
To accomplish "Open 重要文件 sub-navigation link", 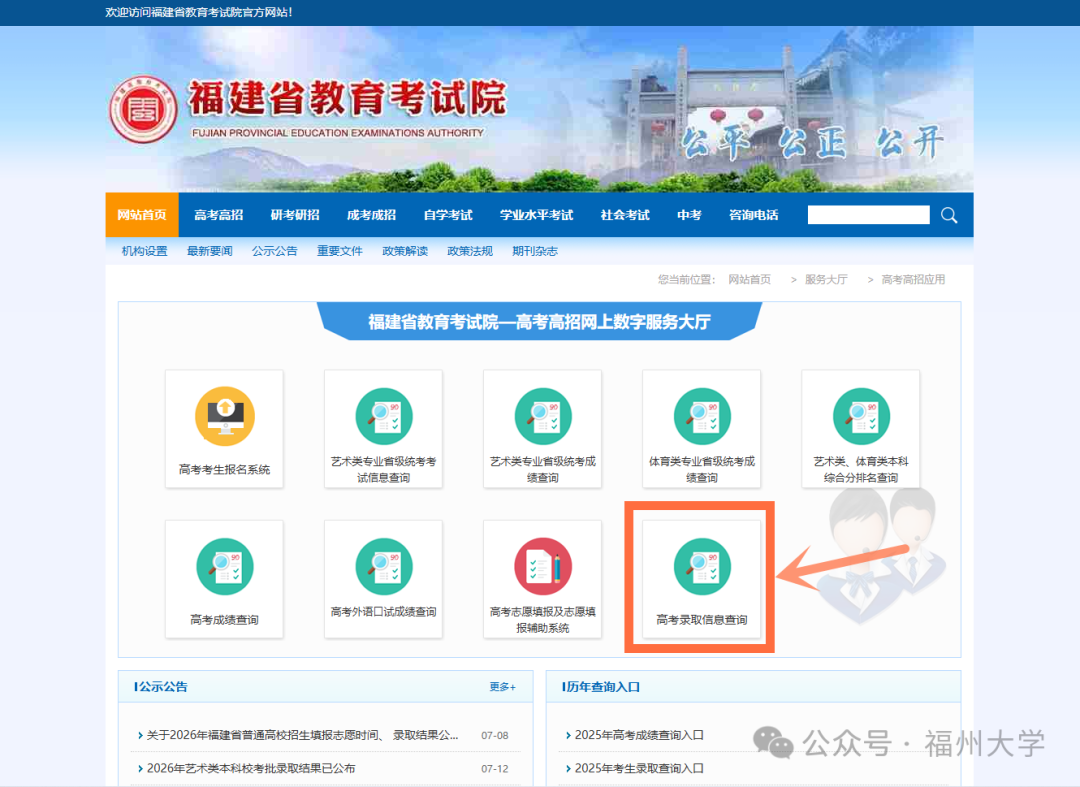I will click(340, 251).
